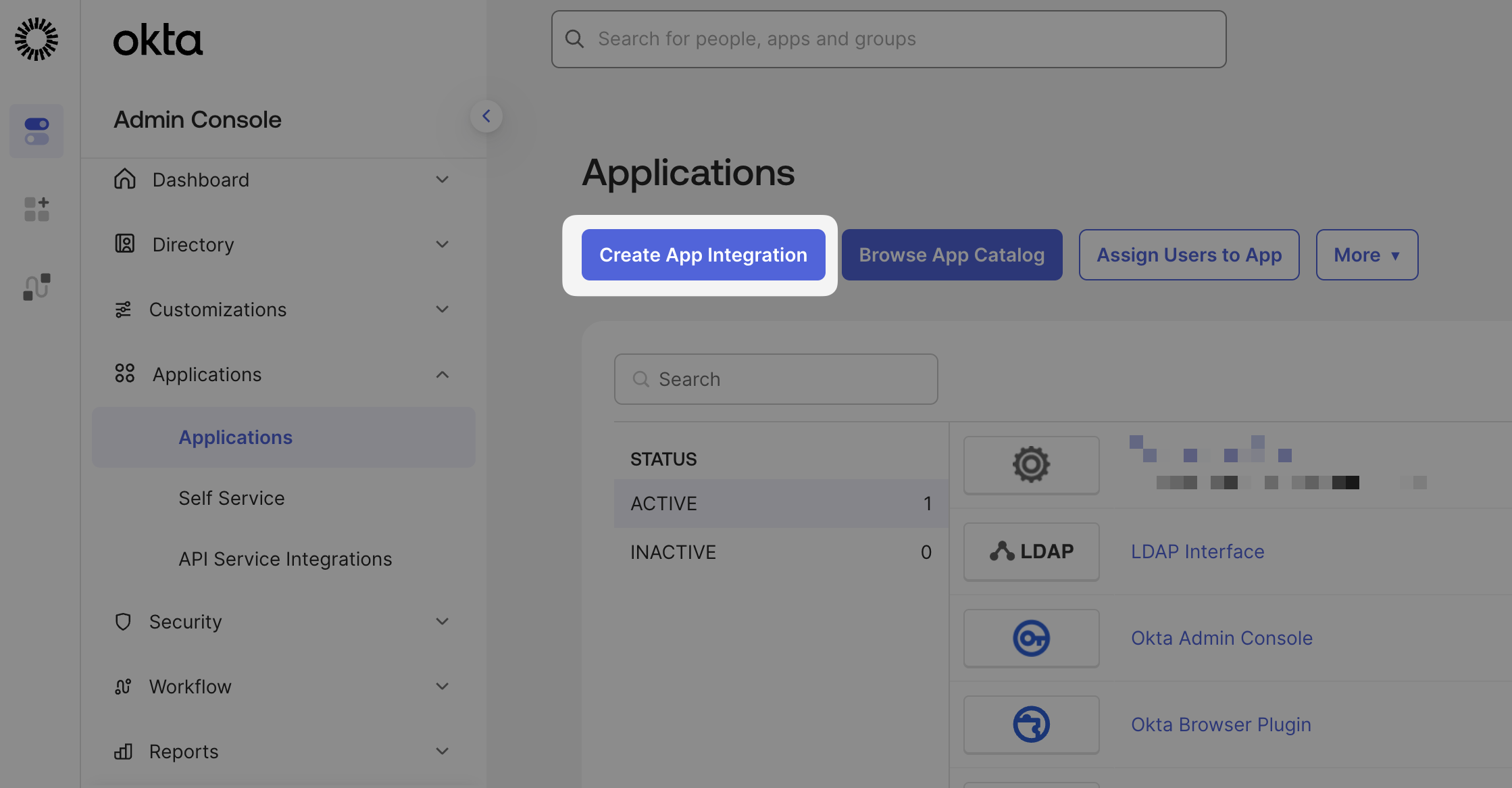Click the LDAP application icon

(x=1030, y=551)
